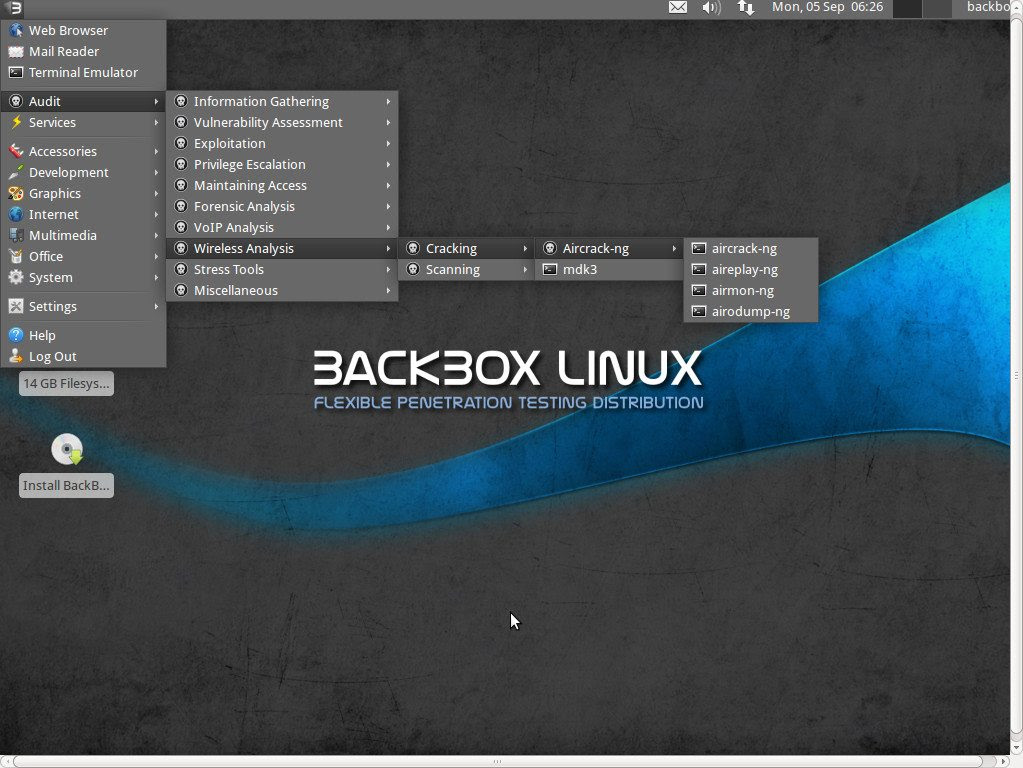
Task: Click the Mail Reader envelope icon
Action: pyautogui.click(x=16, y=52)
